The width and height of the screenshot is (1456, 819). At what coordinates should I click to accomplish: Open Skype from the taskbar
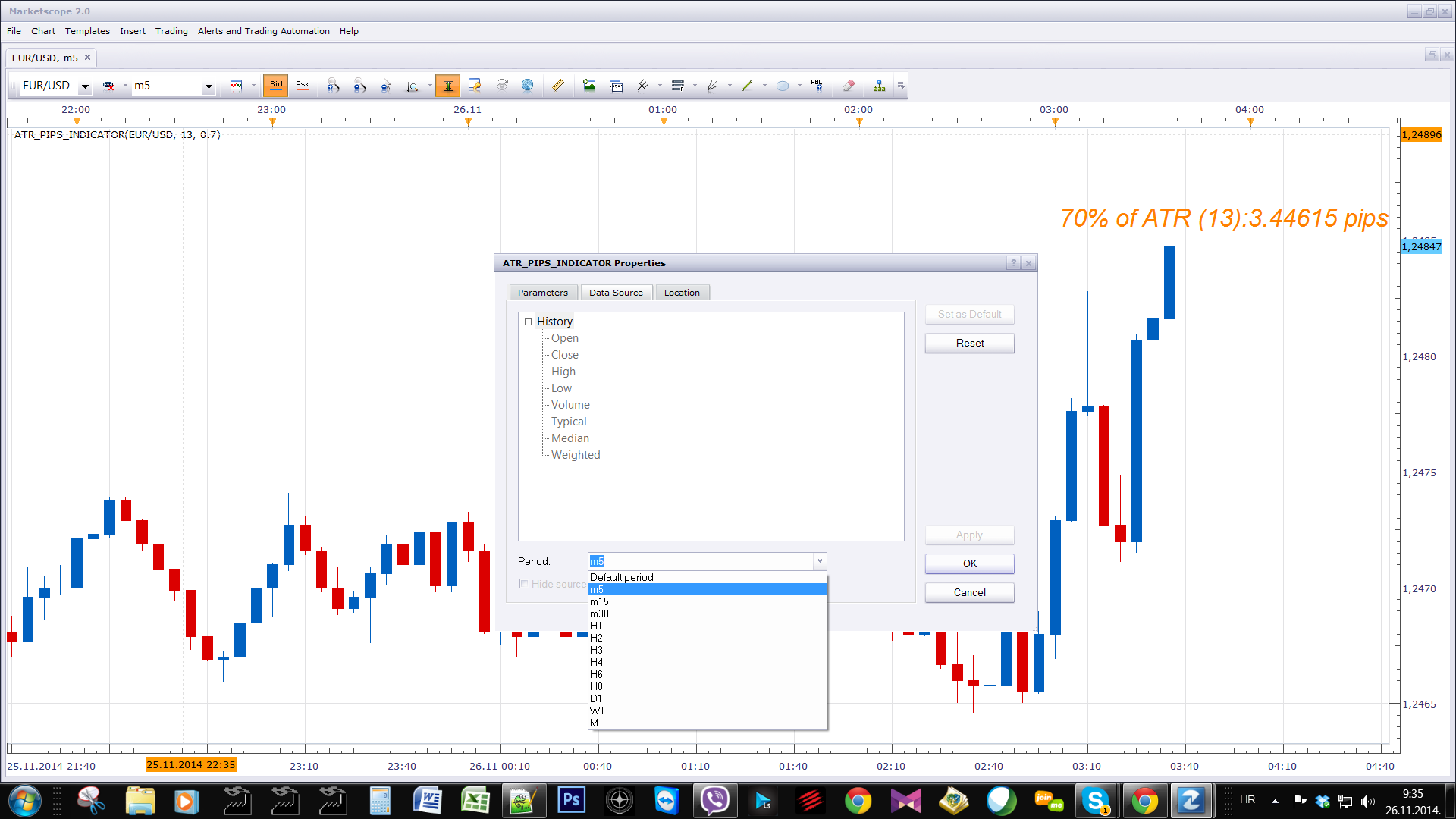coord(1096,800)
